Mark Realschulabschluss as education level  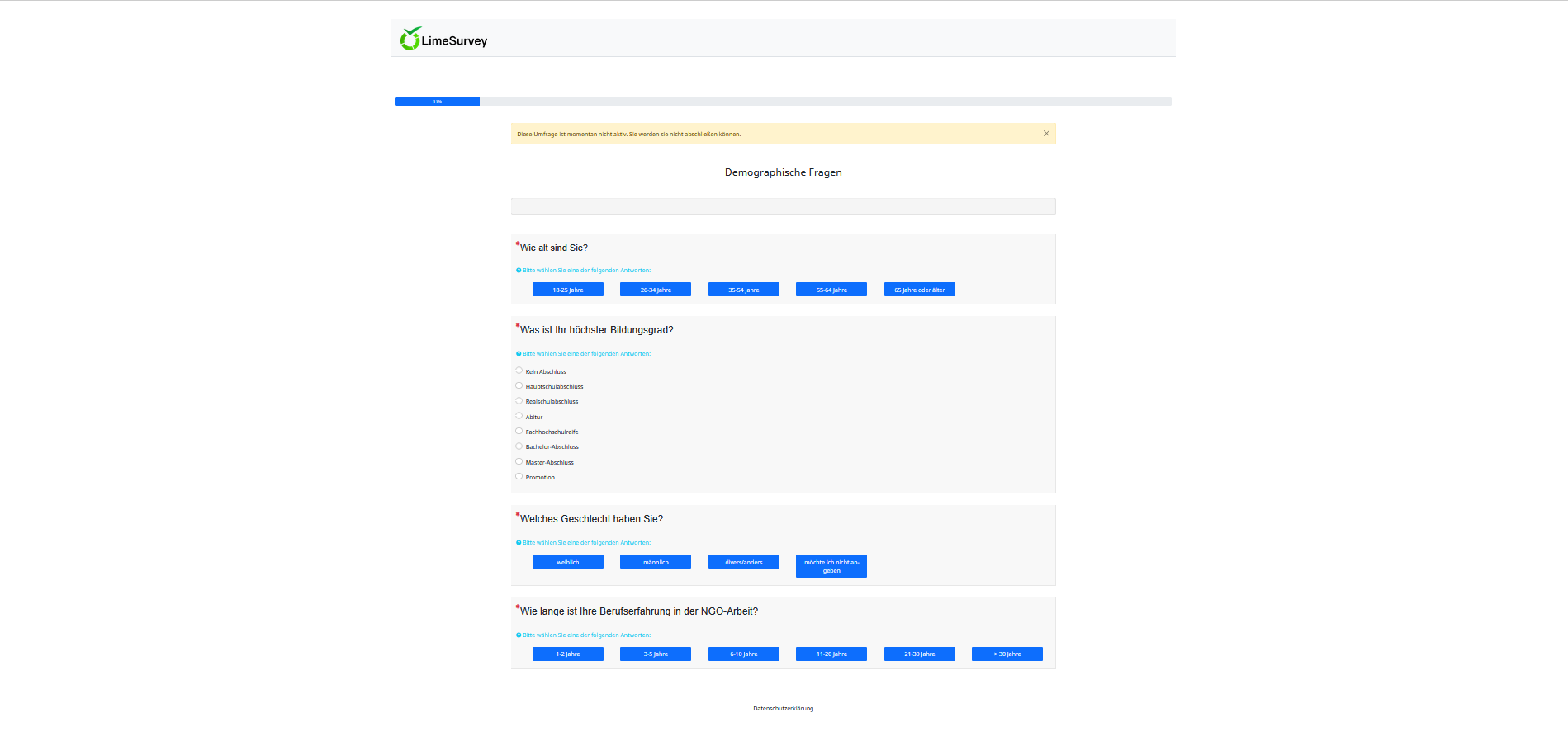pos(519,401)
